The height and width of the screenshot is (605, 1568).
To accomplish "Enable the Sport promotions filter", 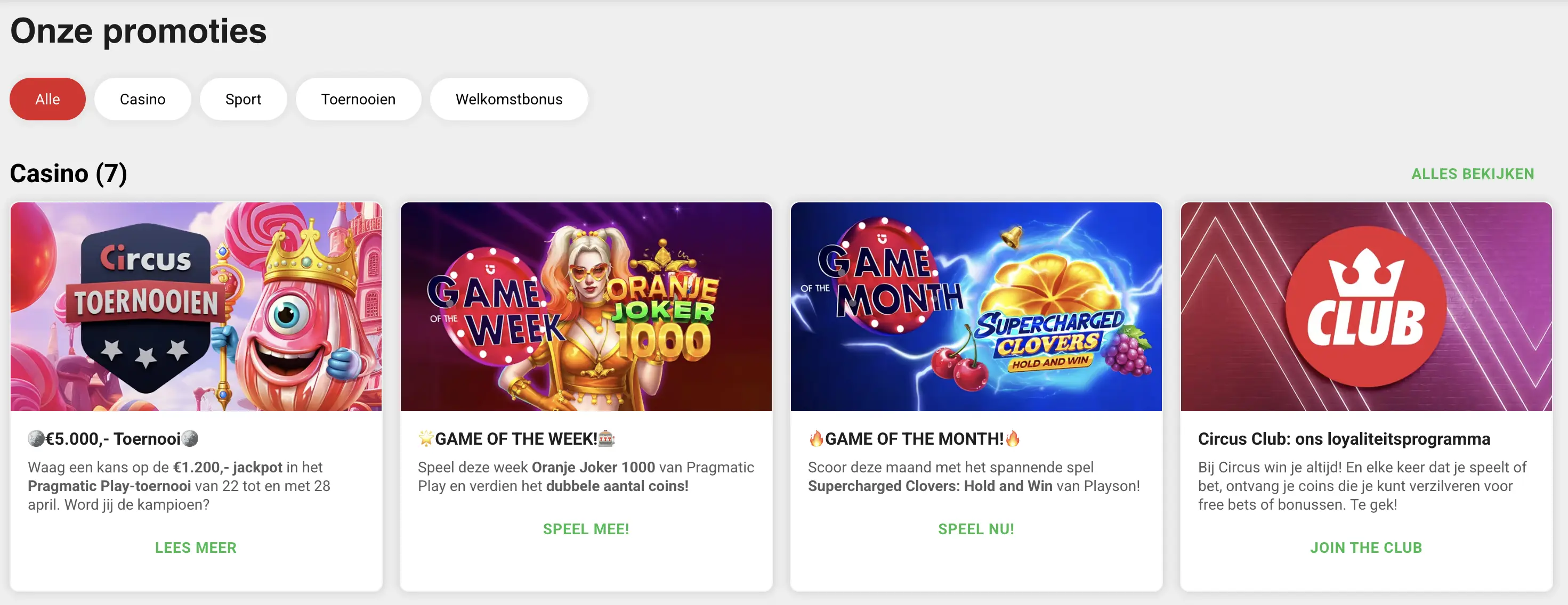I will tap(243, 99).
